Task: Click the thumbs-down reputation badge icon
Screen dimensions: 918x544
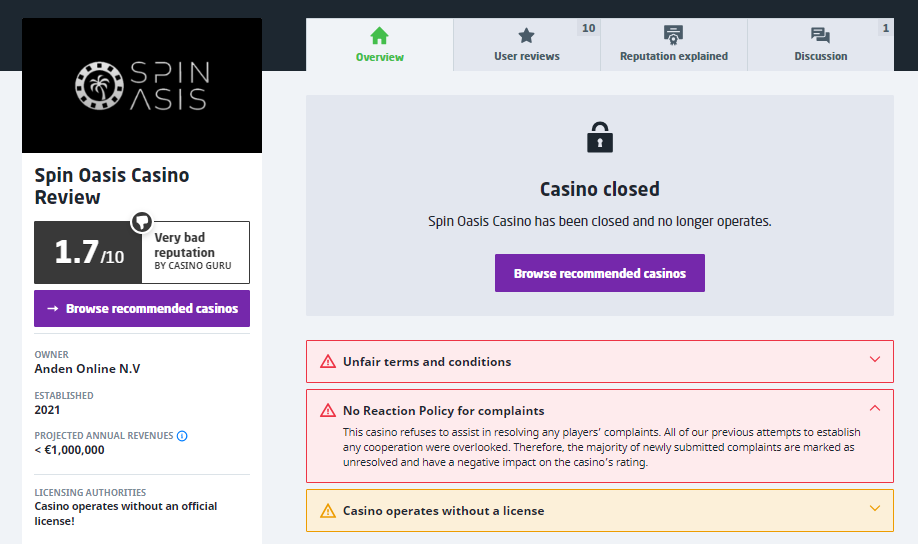Action: [142, 222]
